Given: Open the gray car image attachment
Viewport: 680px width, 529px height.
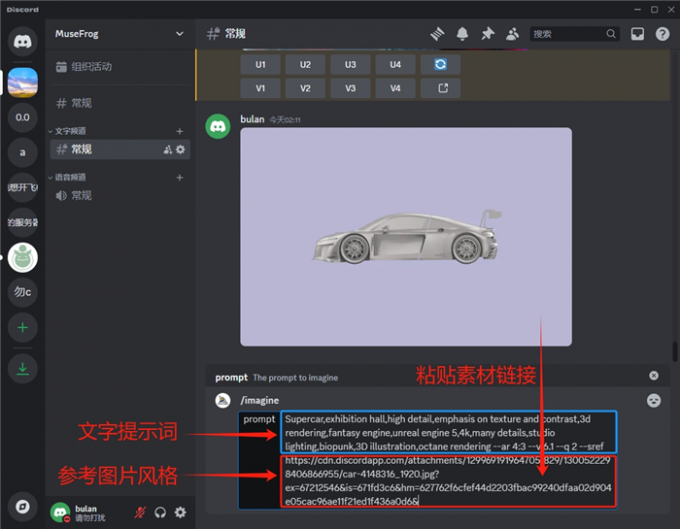Looking at the screenshot, I should 406,237.
